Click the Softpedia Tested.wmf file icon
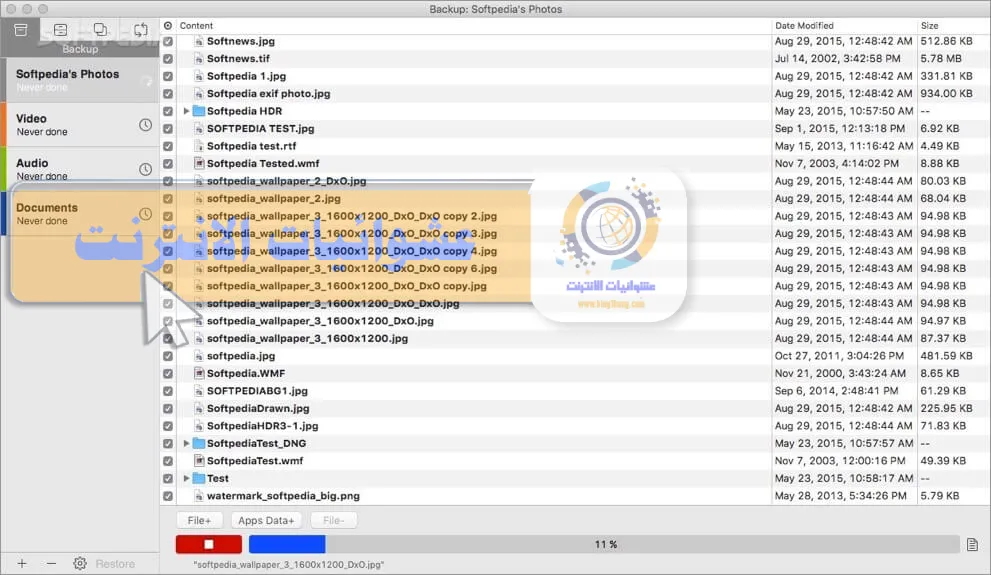Viewport: 991px width, 575px height. pyautogui.click(x=198, y=164)
